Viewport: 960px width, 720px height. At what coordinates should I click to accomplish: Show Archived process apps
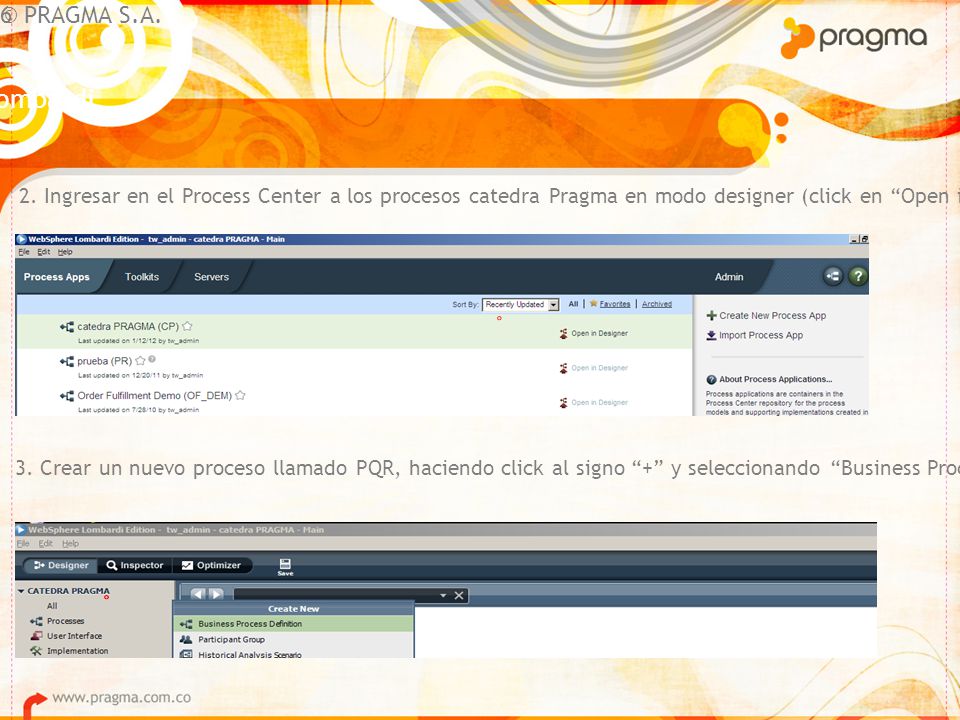point(657,304)
